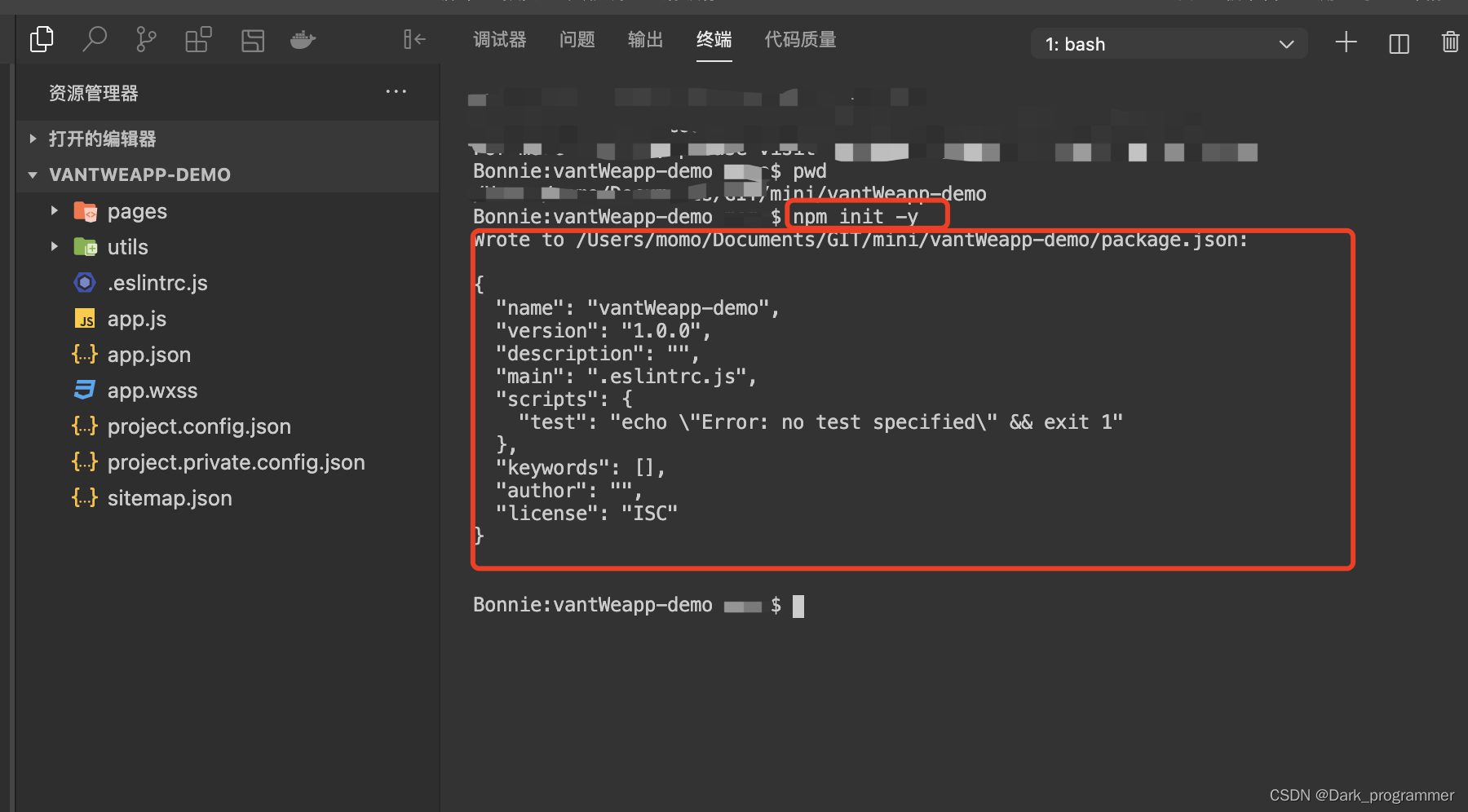Click the "test" script line in output

click(x=820, y=422)
